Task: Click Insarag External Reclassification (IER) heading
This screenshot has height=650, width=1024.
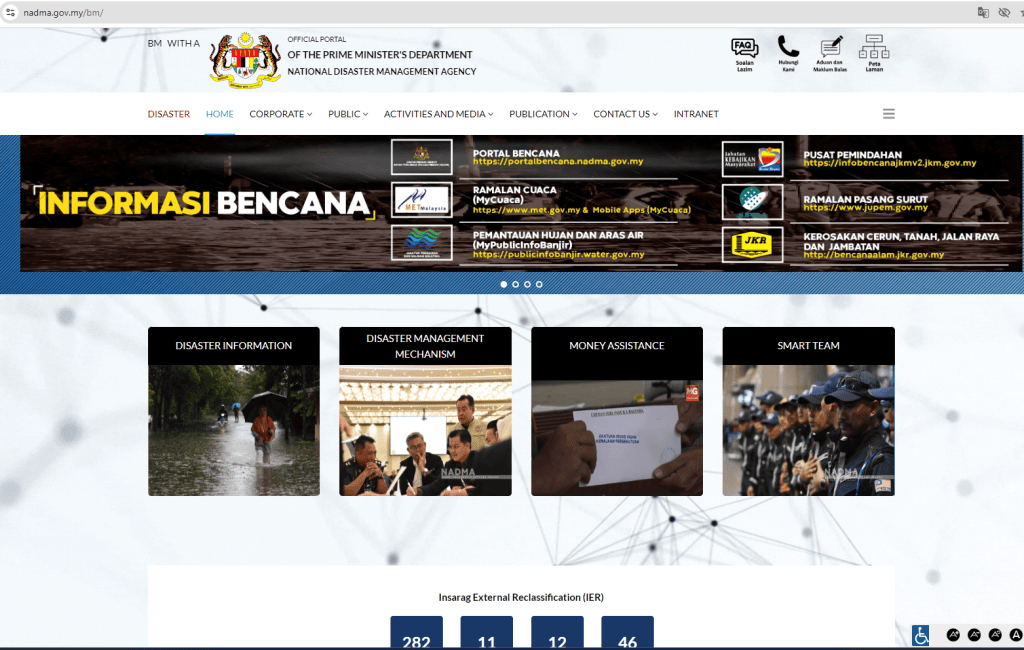Action: [521, 597]
